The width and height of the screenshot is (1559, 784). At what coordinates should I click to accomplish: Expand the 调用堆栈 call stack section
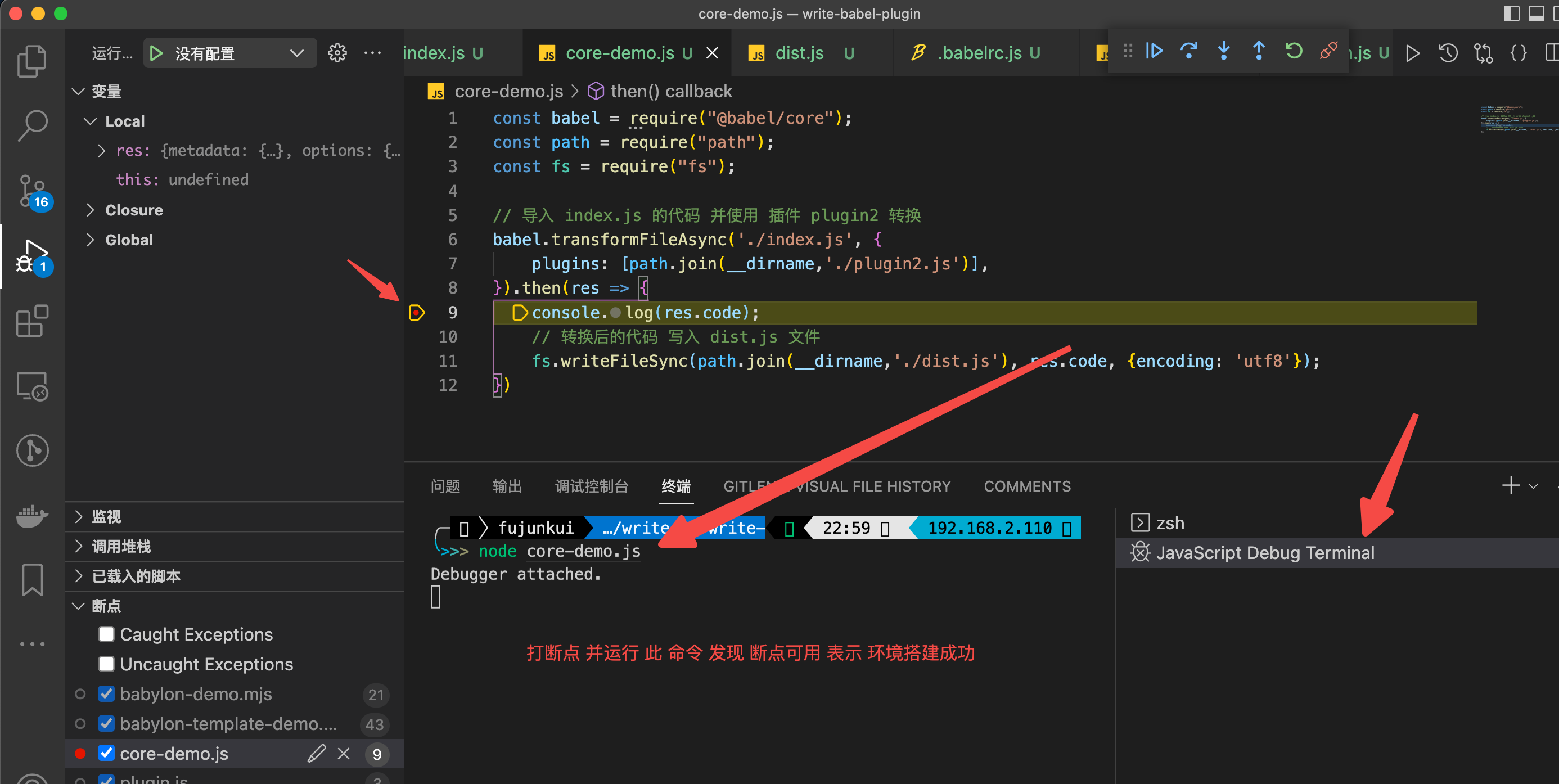[121, 546]
